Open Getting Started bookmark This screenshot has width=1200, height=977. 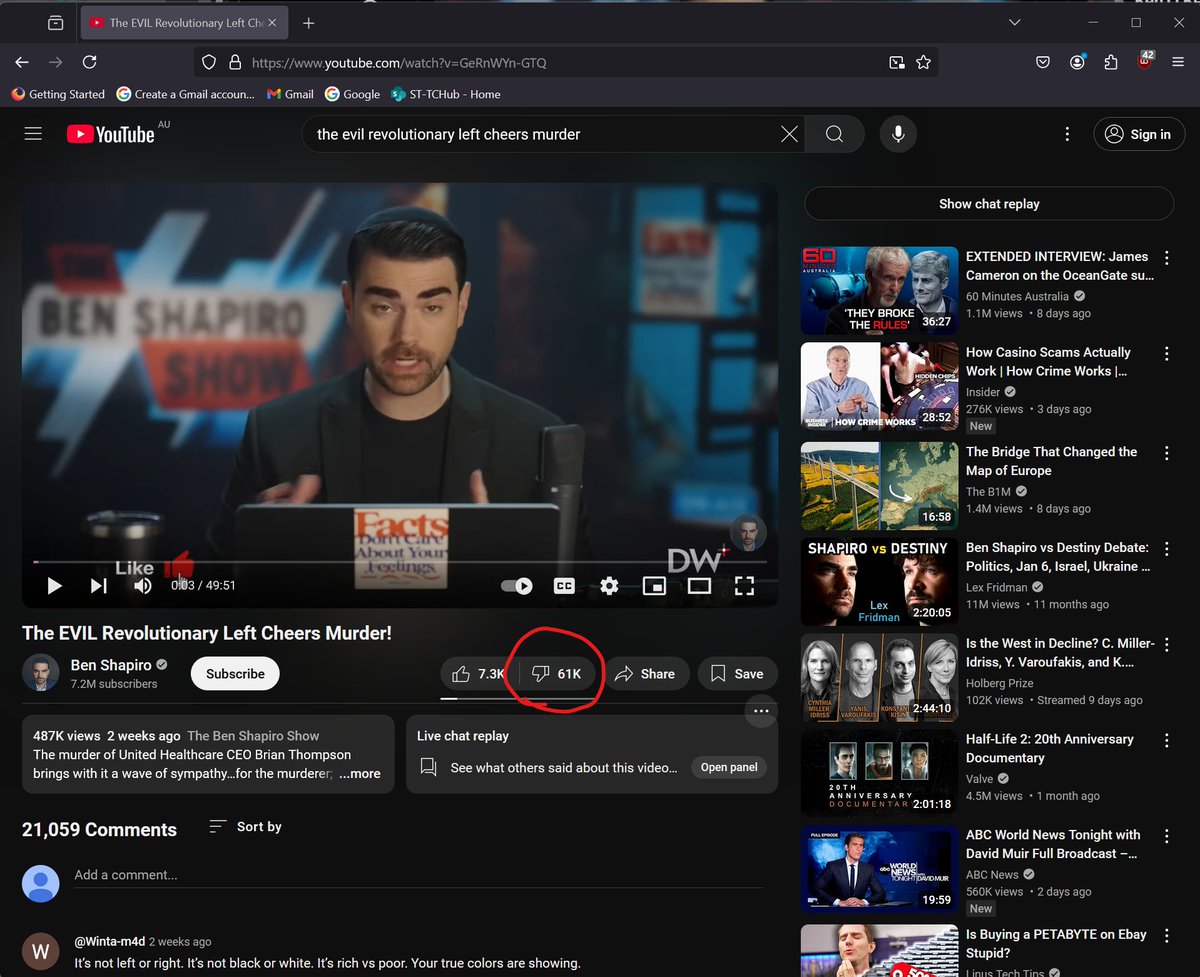58,94
